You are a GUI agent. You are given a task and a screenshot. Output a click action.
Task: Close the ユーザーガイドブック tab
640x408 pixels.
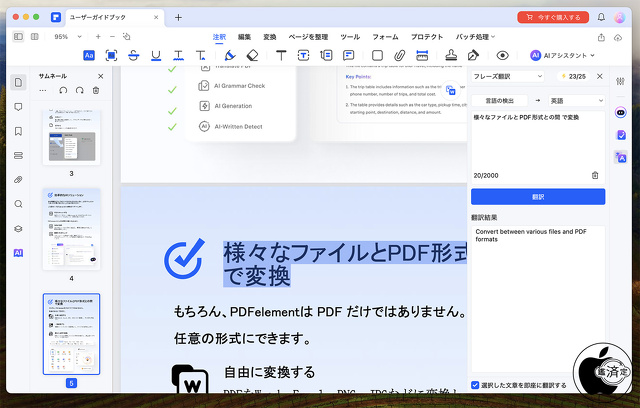click(x=156, y=18)
